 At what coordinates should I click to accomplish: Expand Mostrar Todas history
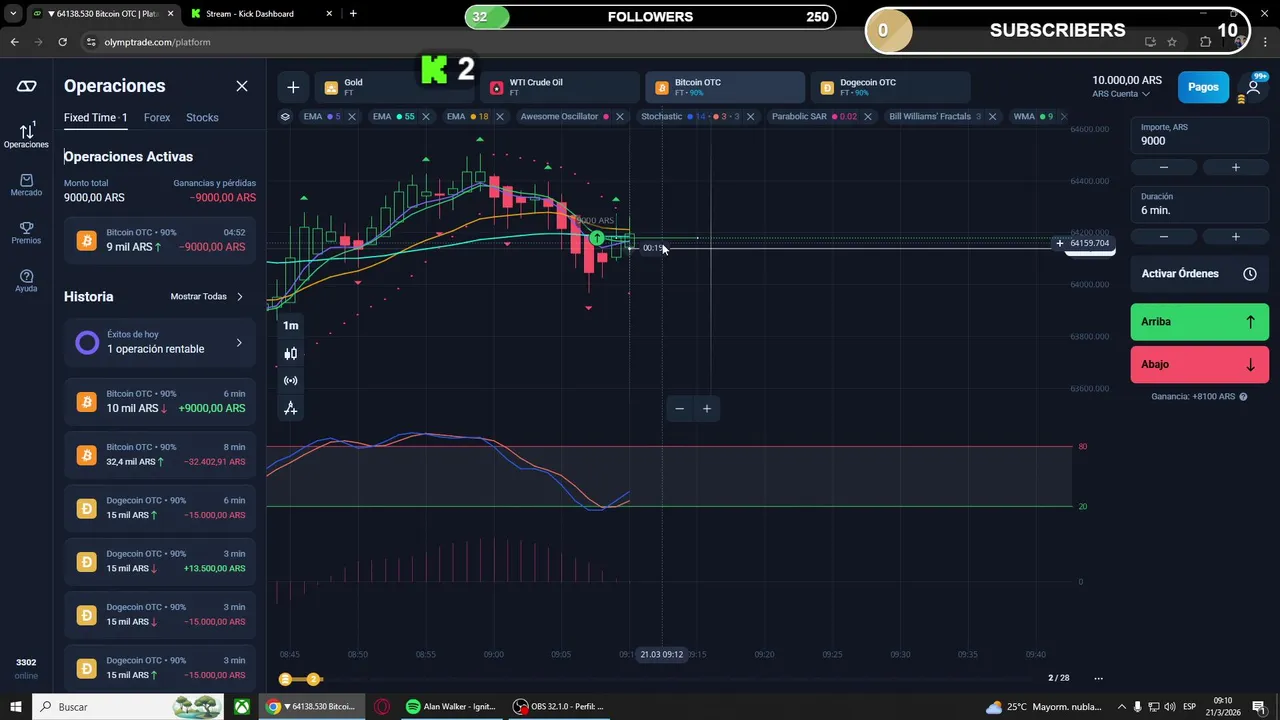point(207,297)
